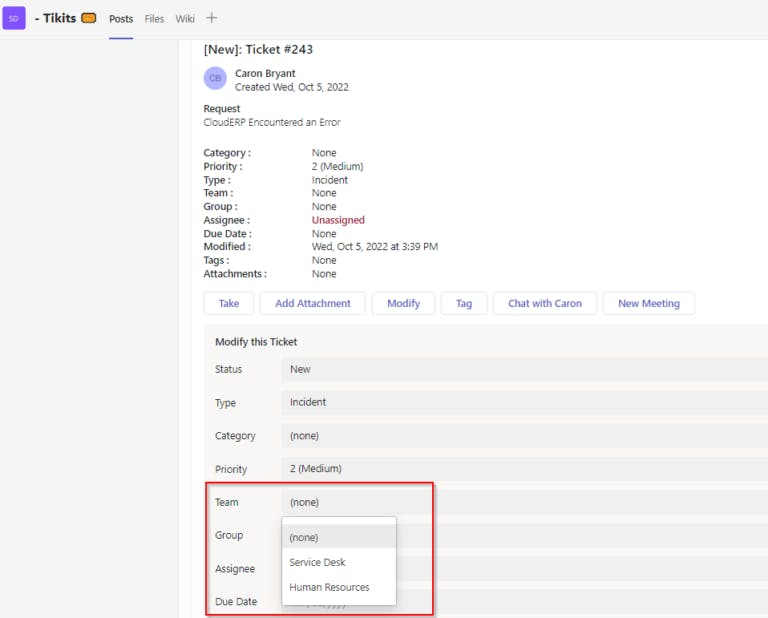This screenshot has height=618, width=768.
Task: Click the SD team avatar icon
Action: 14,18
